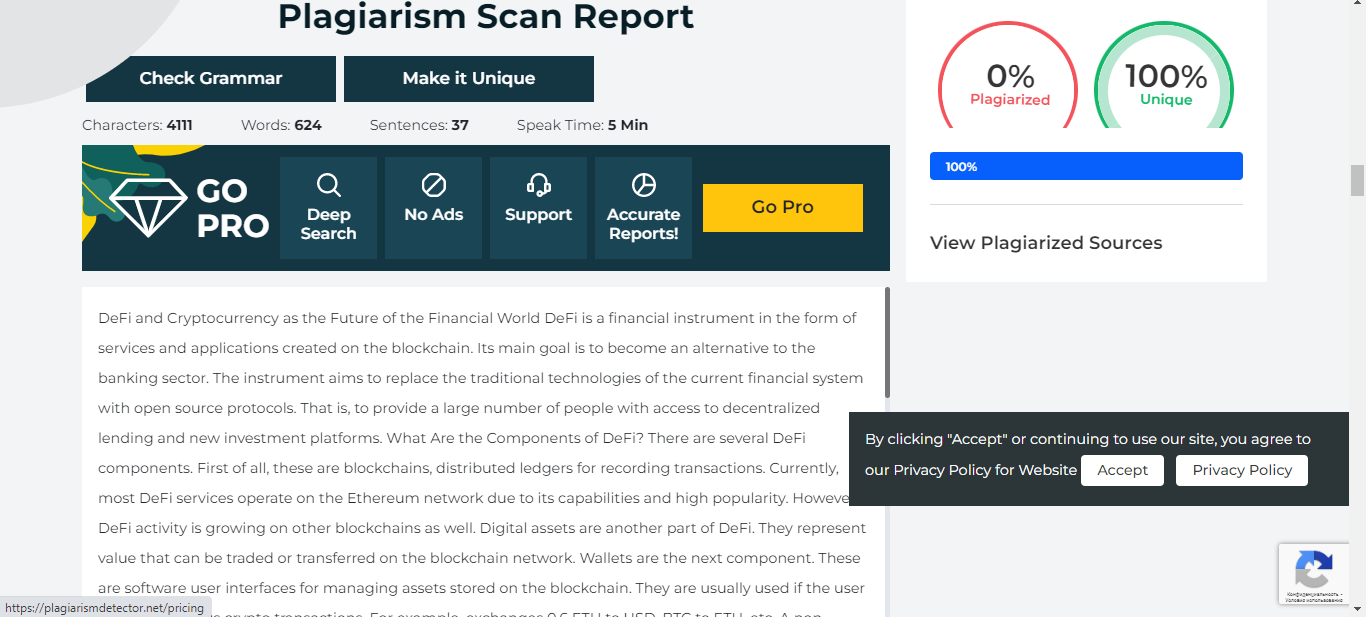Click the Plagiarism Scan Report heading
The image size is (1366, 617).
click(486, 17)
